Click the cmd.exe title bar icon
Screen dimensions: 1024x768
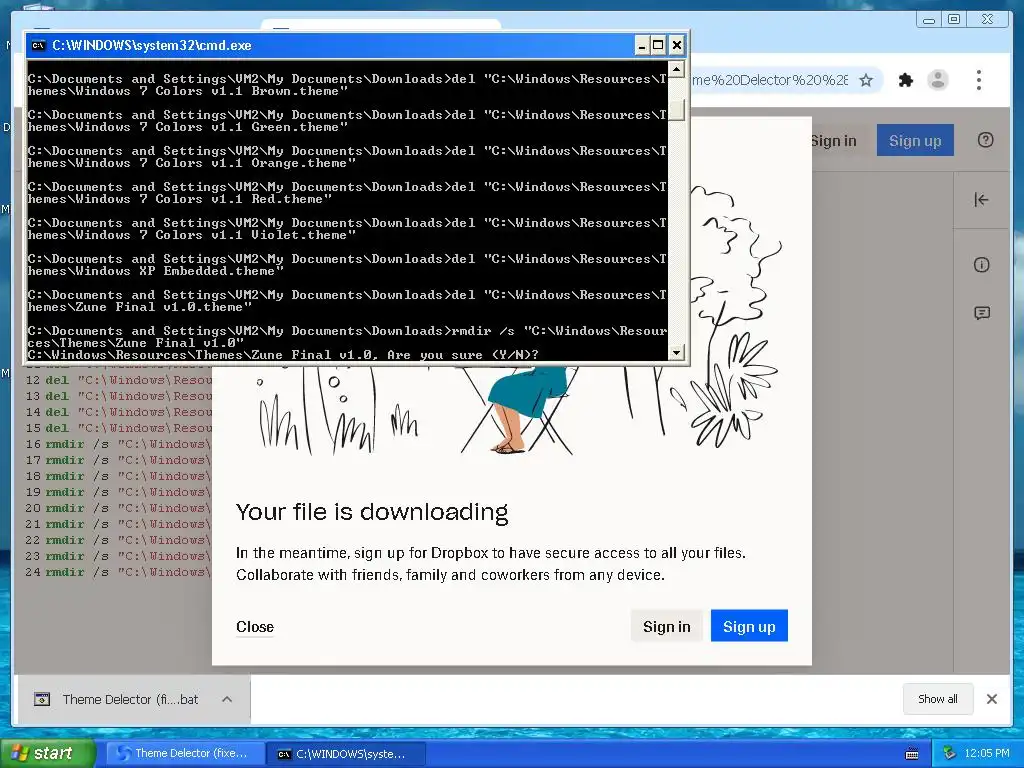(39, 45)
